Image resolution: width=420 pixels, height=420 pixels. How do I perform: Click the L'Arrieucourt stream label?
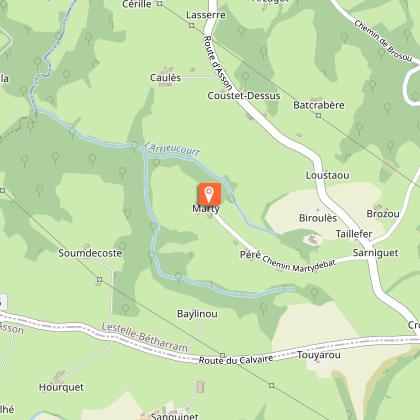pos(172,149)
